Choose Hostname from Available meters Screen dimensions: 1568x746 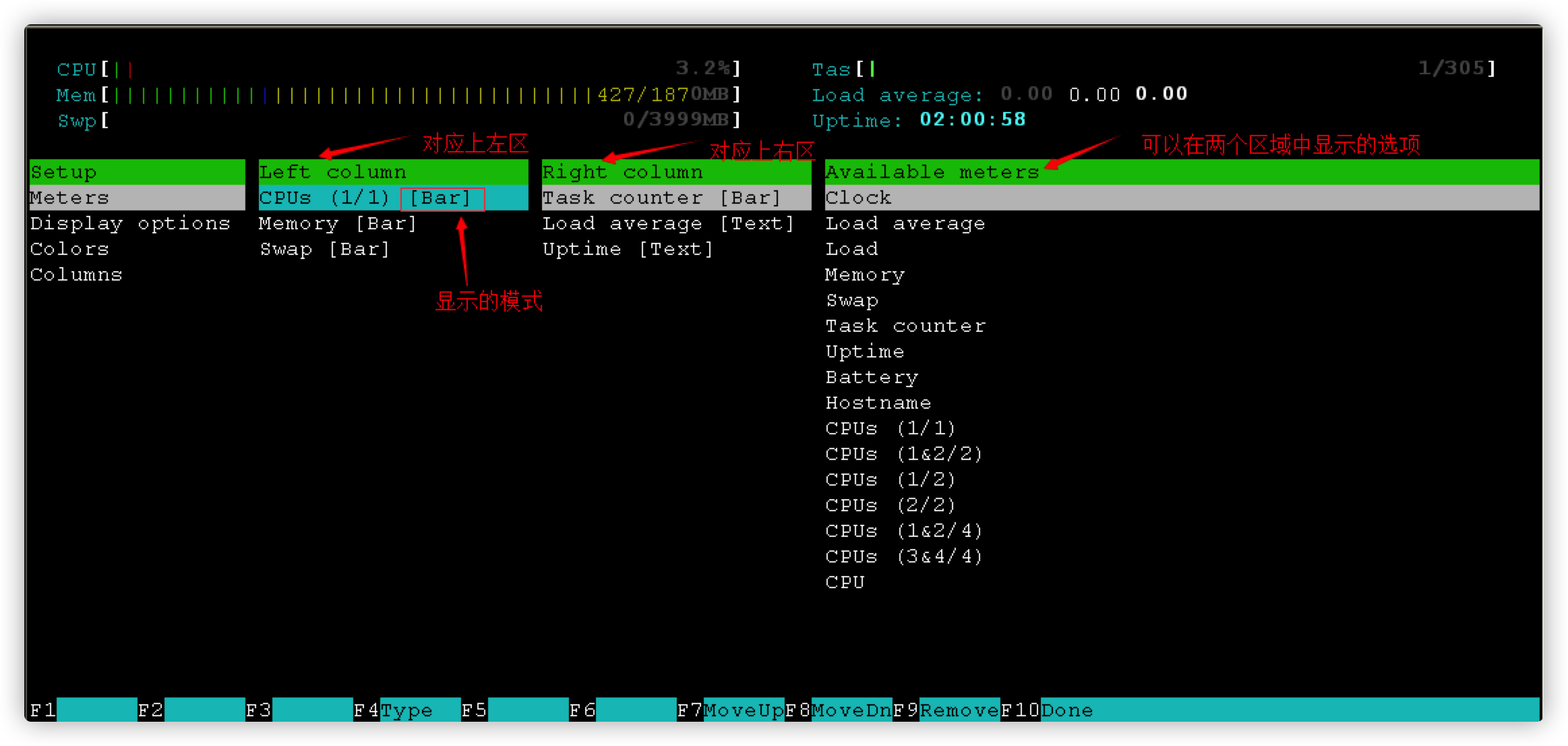878,403
